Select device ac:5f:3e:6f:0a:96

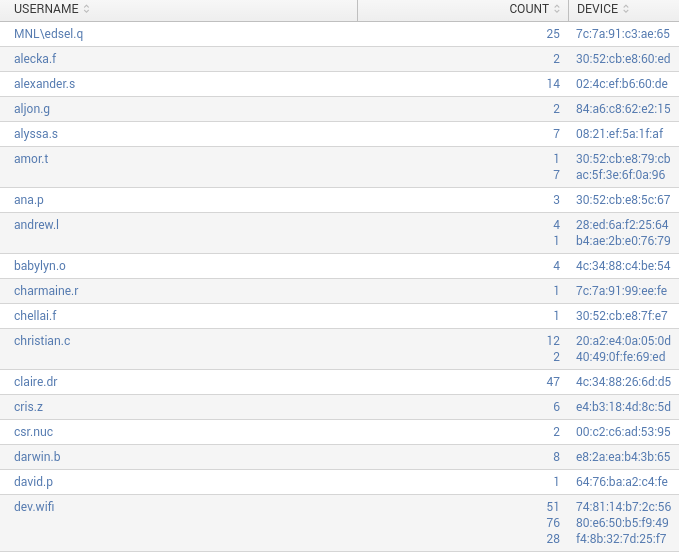click(620, 175)
